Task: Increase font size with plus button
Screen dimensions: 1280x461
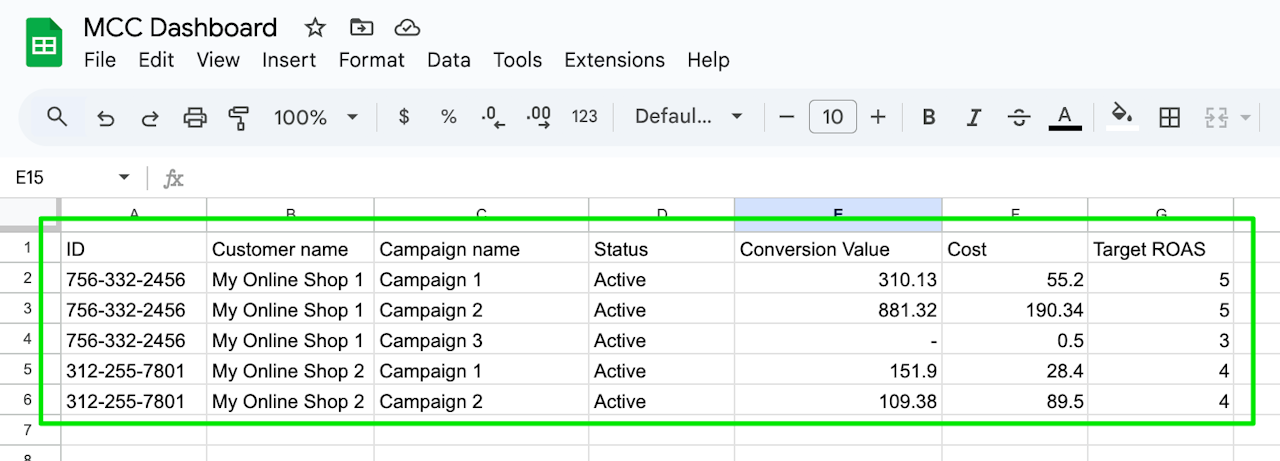Action: pyautogui.click(x=878, y=117)
